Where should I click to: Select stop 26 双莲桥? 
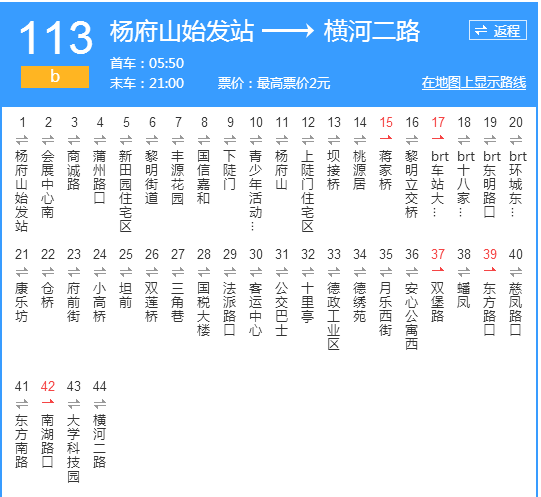point(152,302)
